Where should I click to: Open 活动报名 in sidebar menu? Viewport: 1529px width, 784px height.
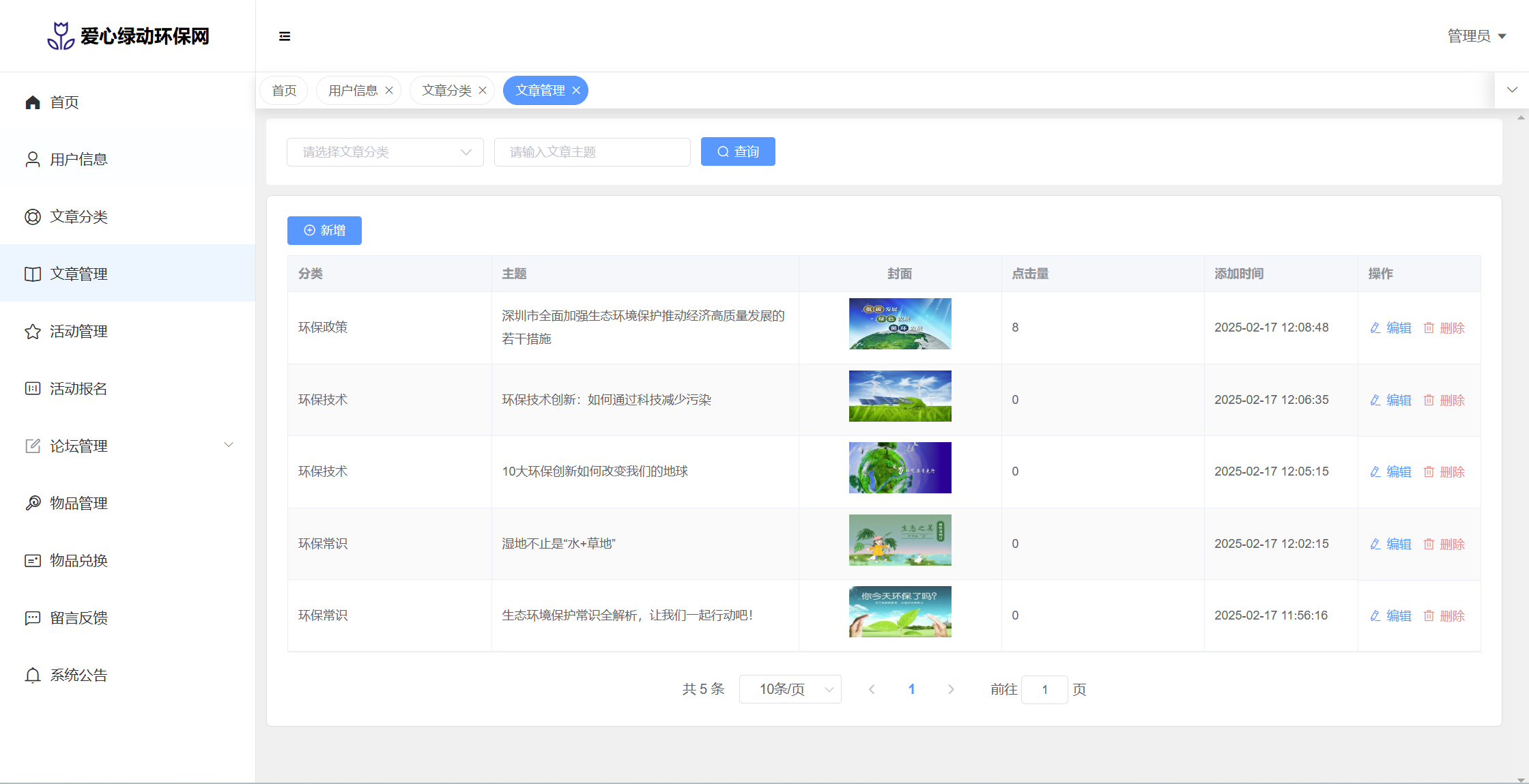[78, 389]
